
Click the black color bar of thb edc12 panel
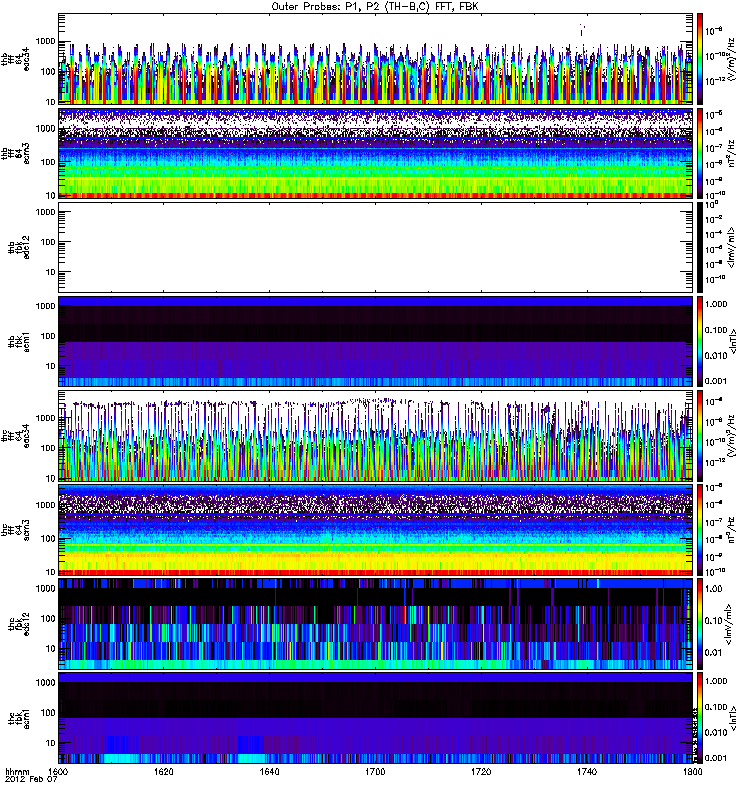click(700, 247)
